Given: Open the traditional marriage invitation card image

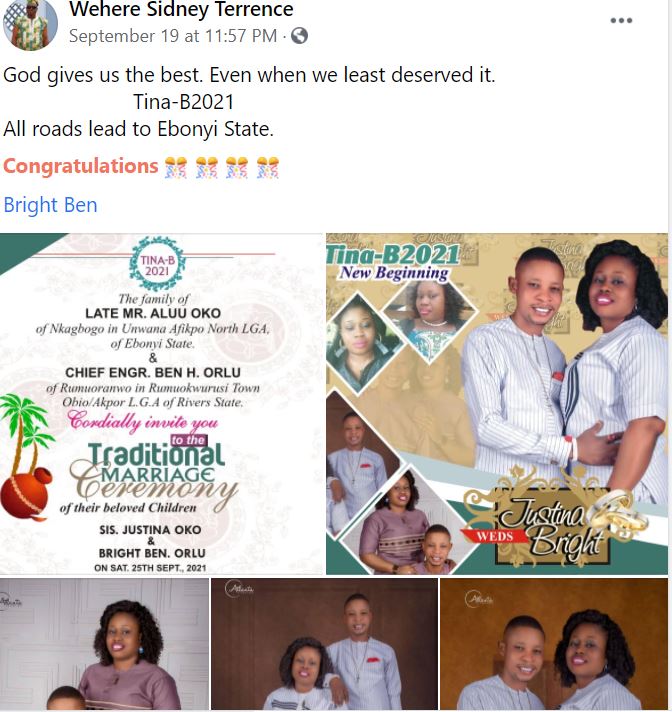Looking at the screenshot, I should (161, 404).
